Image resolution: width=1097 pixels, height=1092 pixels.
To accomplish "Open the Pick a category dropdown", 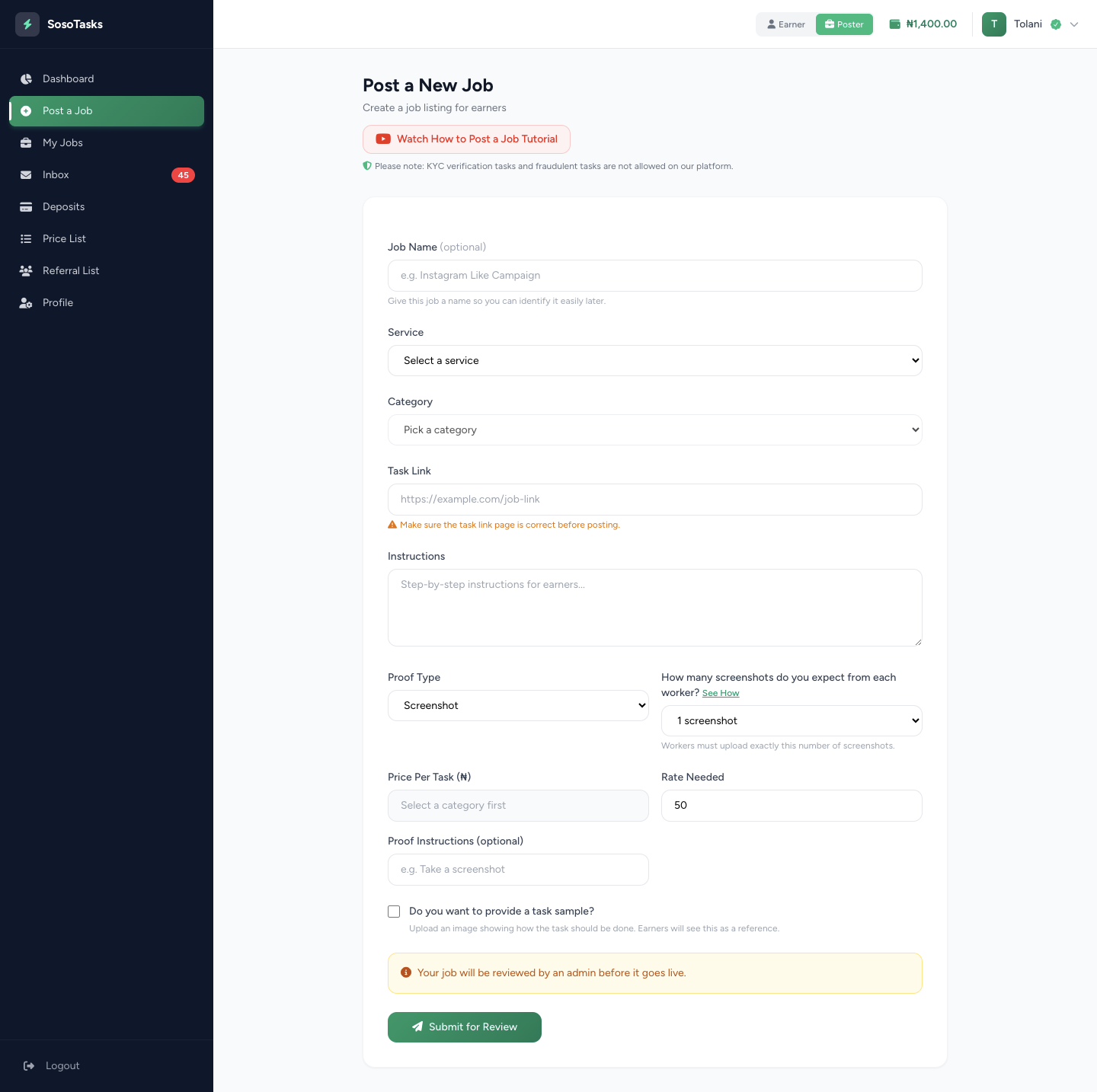I will 655,430.
